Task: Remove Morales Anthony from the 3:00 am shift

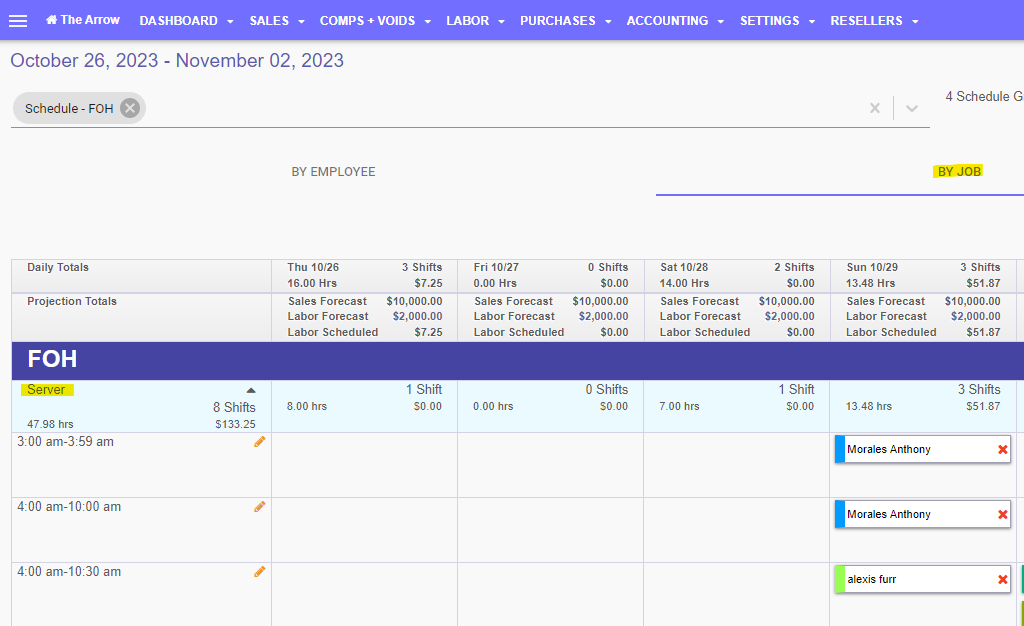Action: (x=1002, y=449)
